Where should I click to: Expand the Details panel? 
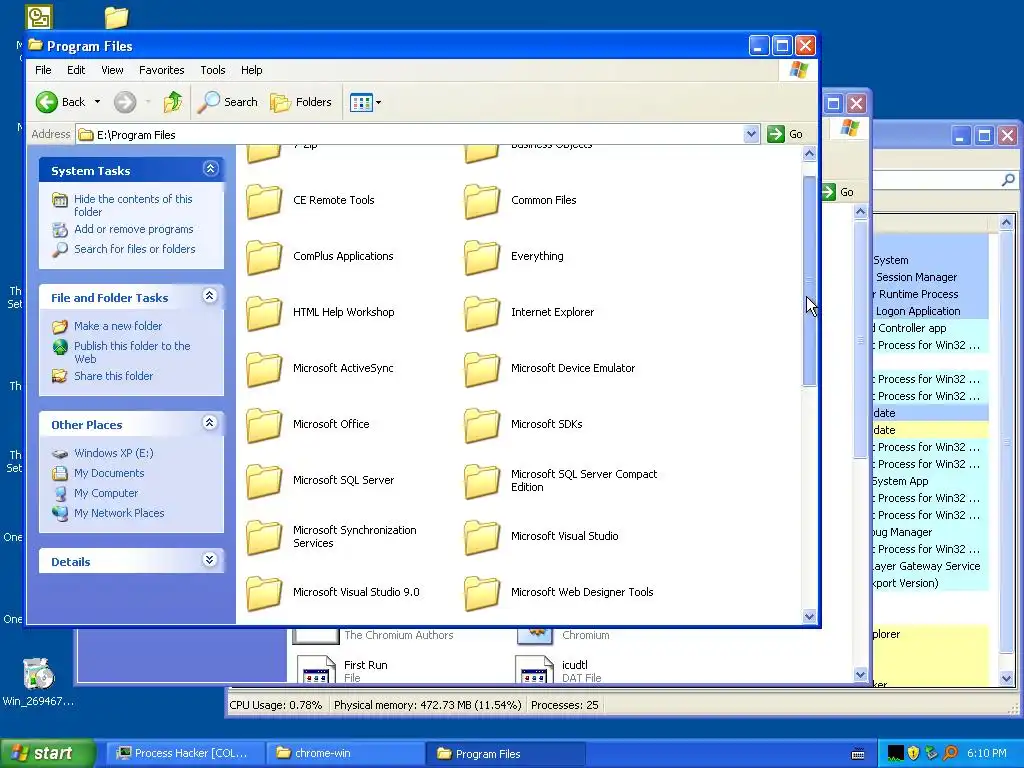tap(210, 560)
